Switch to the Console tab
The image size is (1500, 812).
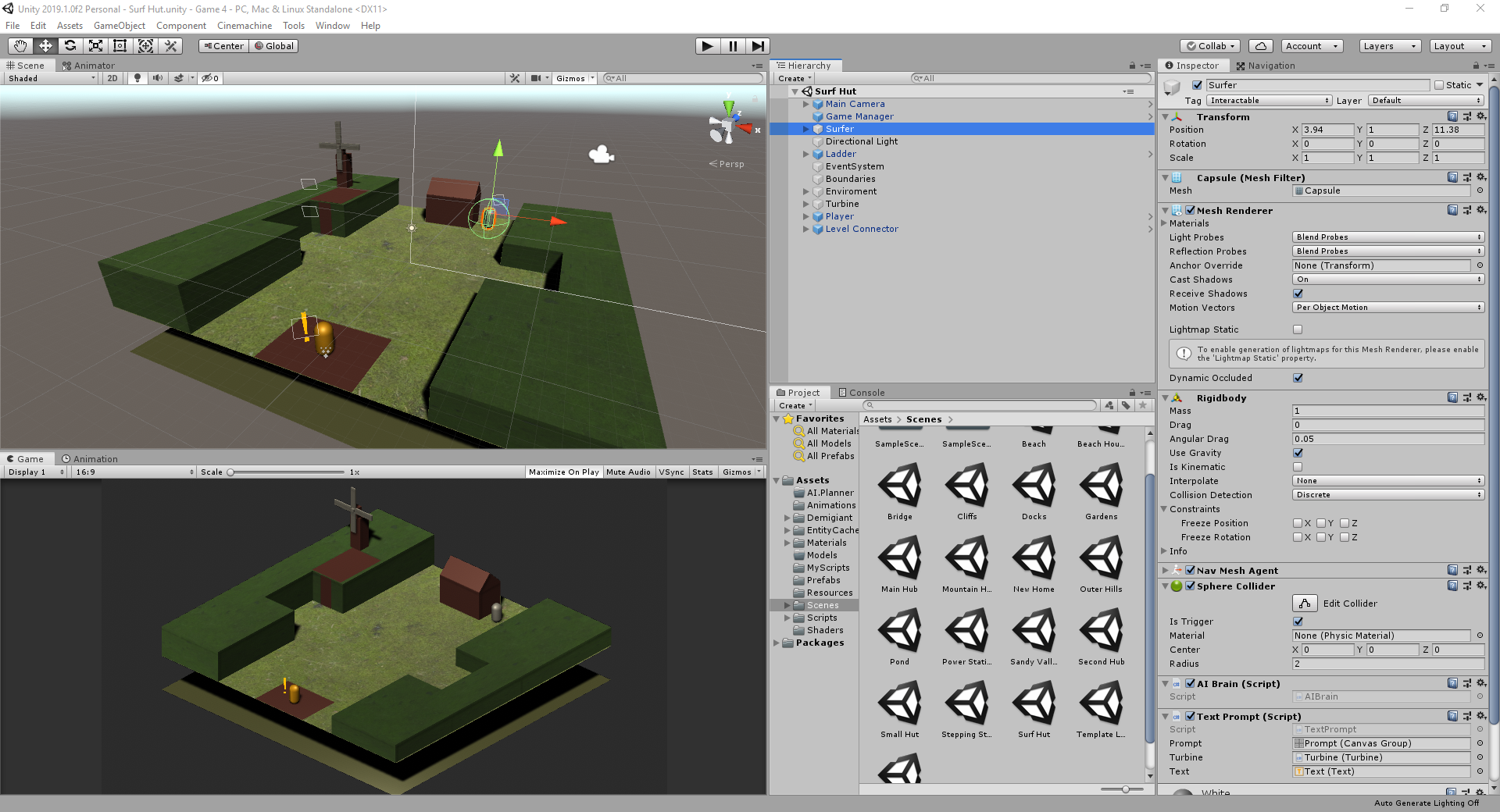coord(862,393)
